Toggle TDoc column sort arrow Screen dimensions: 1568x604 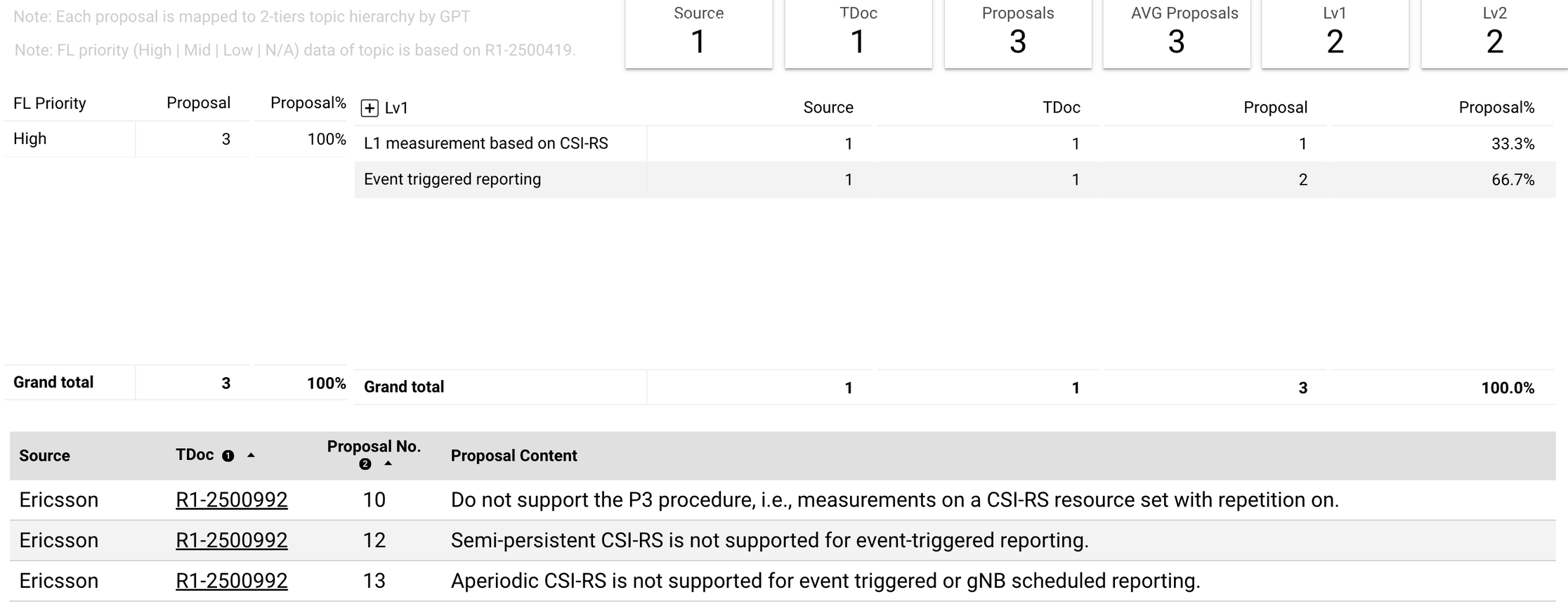(251, 456)
